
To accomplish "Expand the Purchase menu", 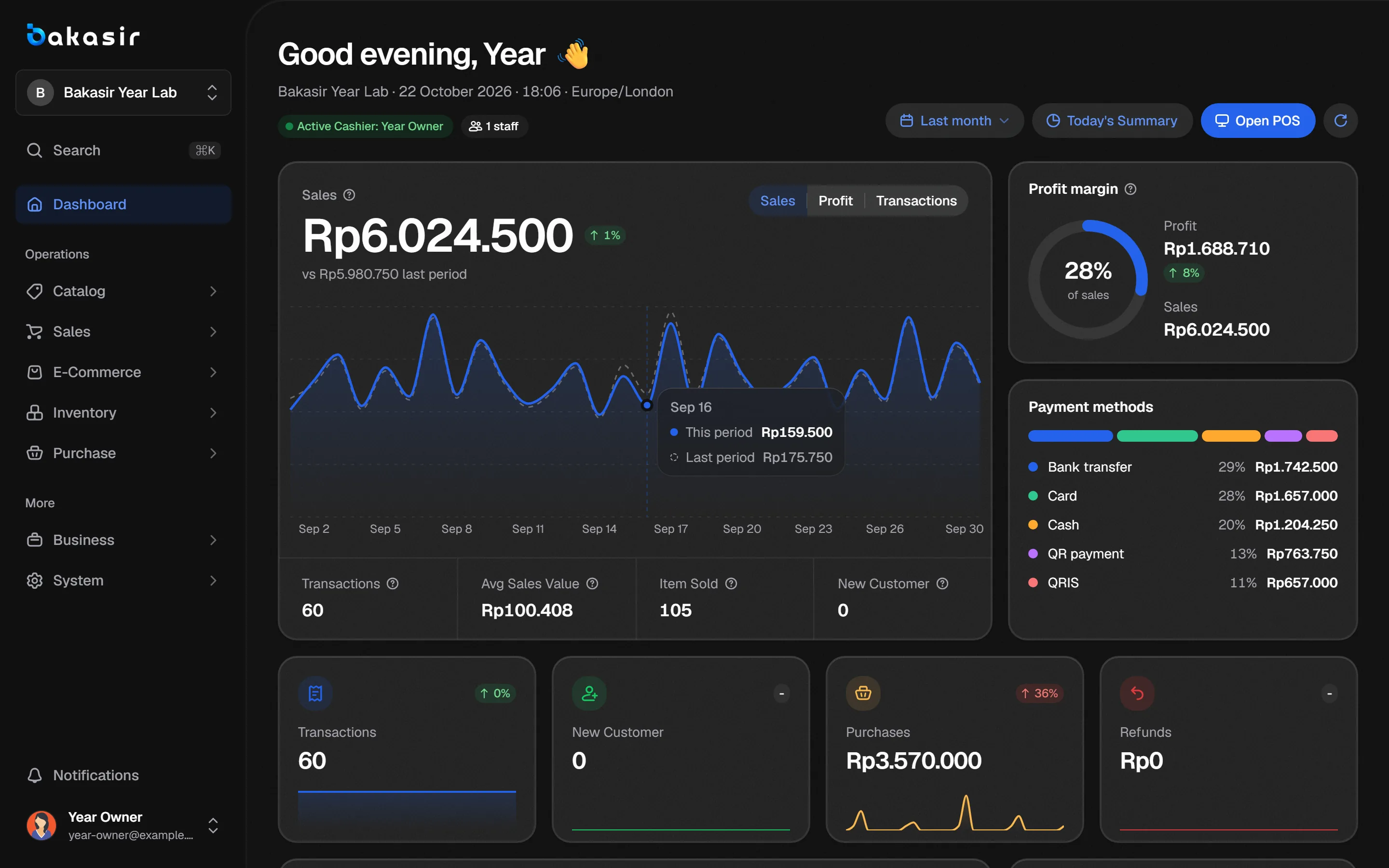I will point(123,453).
